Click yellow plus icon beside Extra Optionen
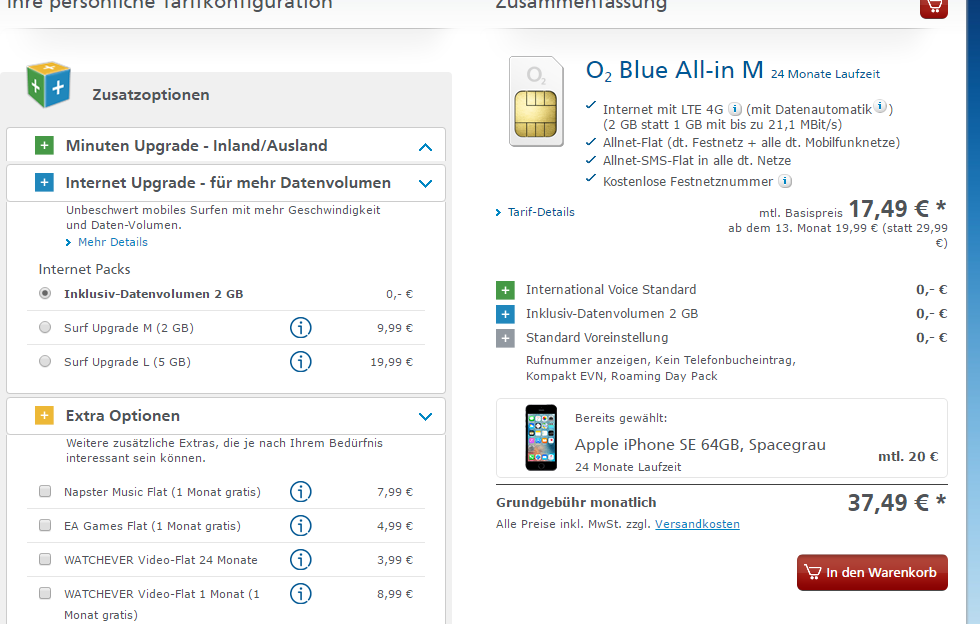The height and width of the screenshot is (624, 980). click(44, 416)
